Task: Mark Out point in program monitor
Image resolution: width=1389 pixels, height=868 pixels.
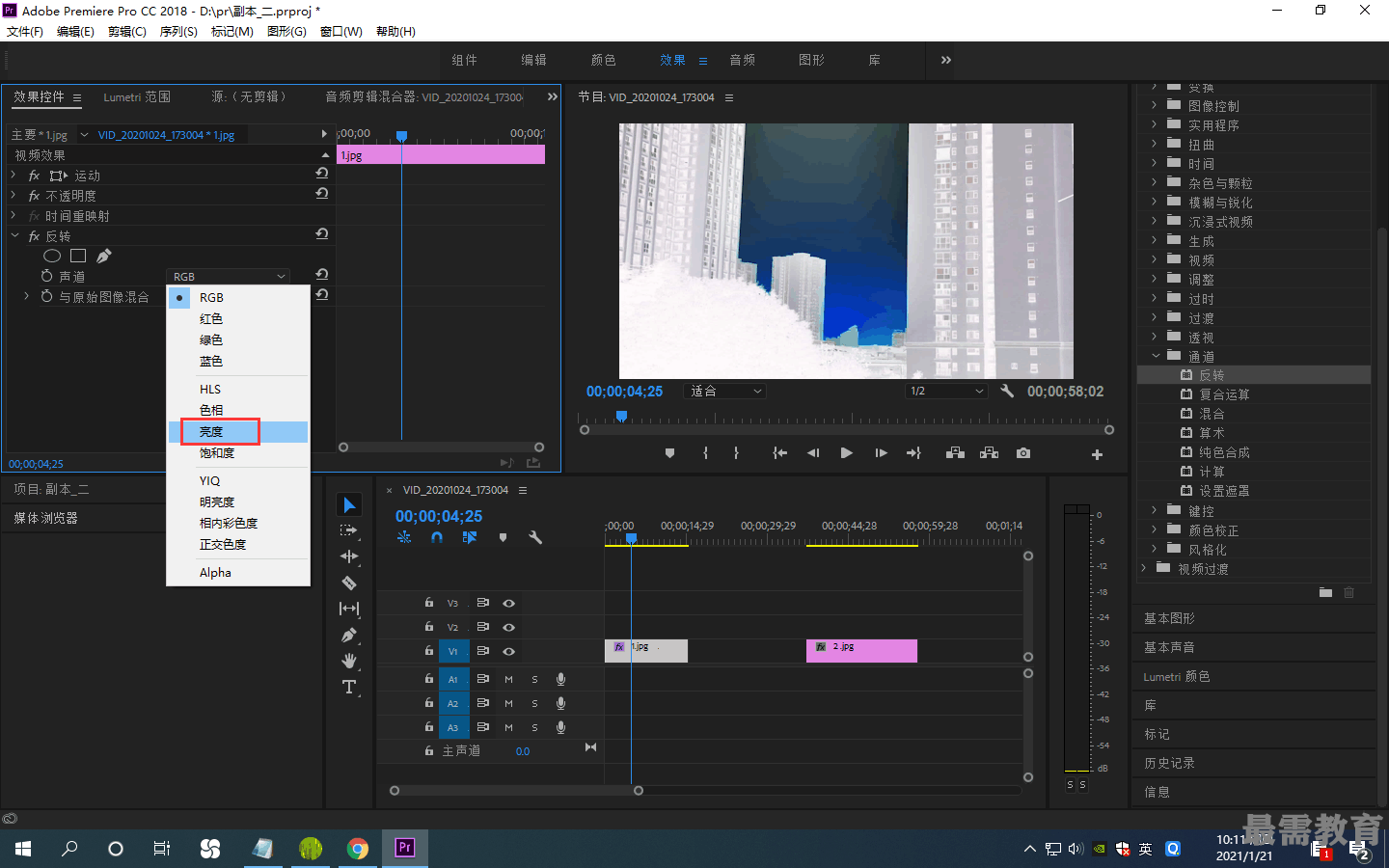Action: tap(736, 453)
